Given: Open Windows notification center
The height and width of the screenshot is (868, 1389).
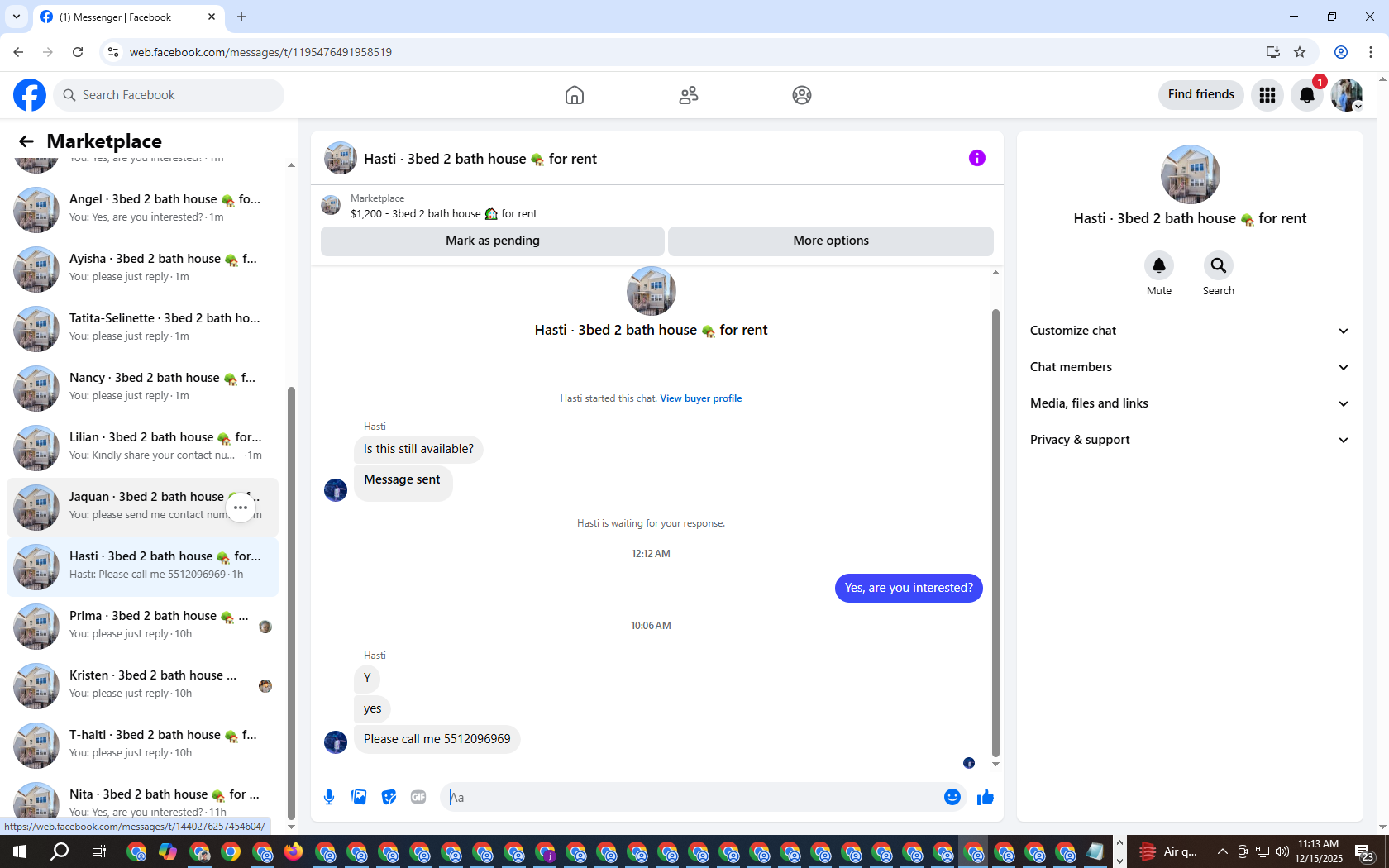Looking at the screenshot, I should [1364, 851].
